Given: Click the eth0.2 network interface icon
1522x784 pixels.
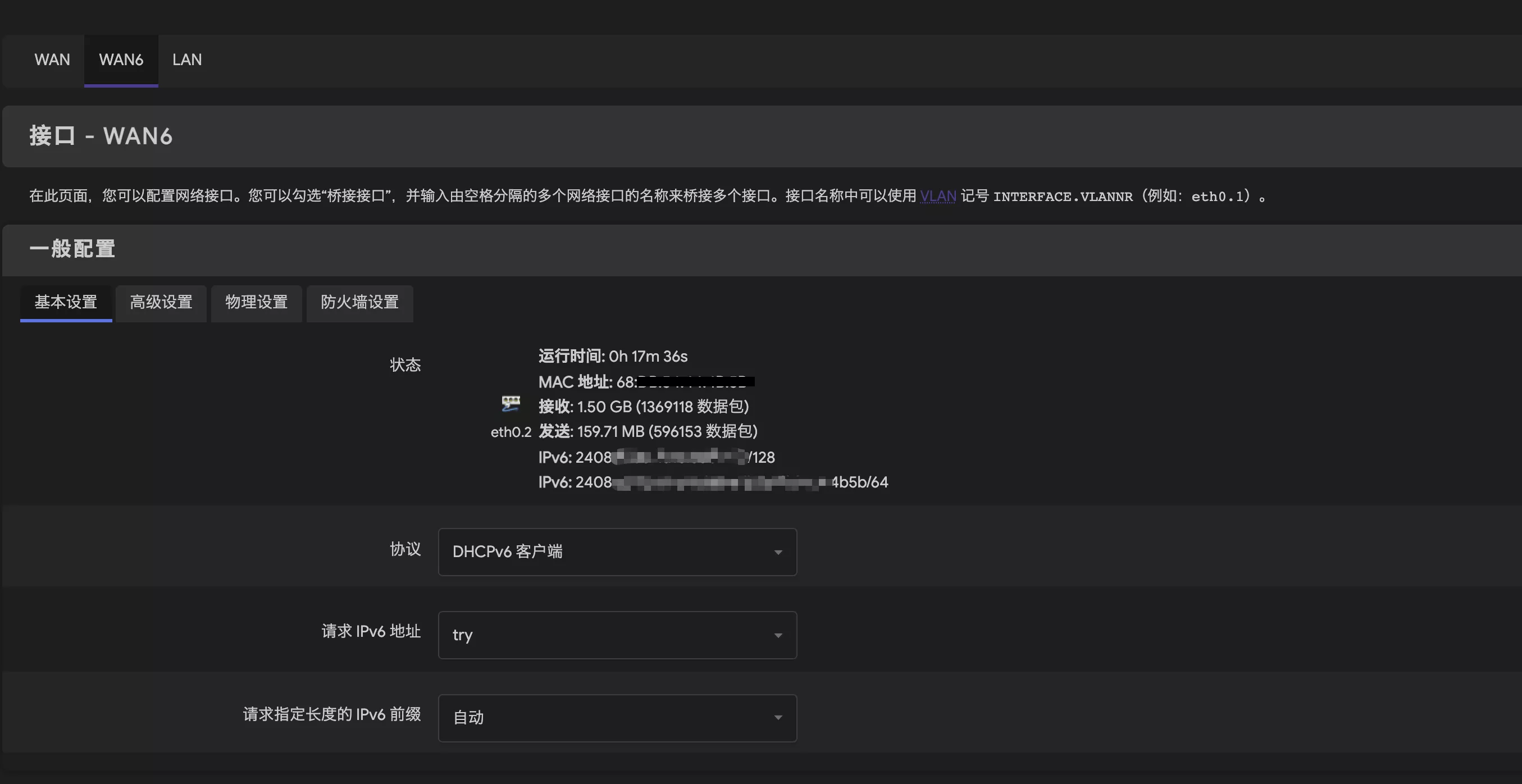Looking at the screenshot, I should click(511, 404).
